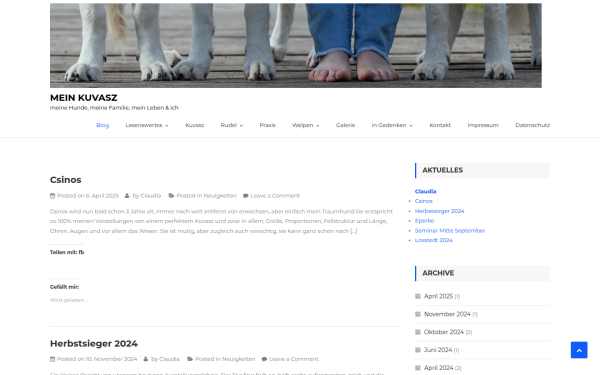This screenshot has height=375, width=600.
Task: Open Neuigkeiten category on Herbstsieger post
Action: pyautogui.click(x=238, y=359)
